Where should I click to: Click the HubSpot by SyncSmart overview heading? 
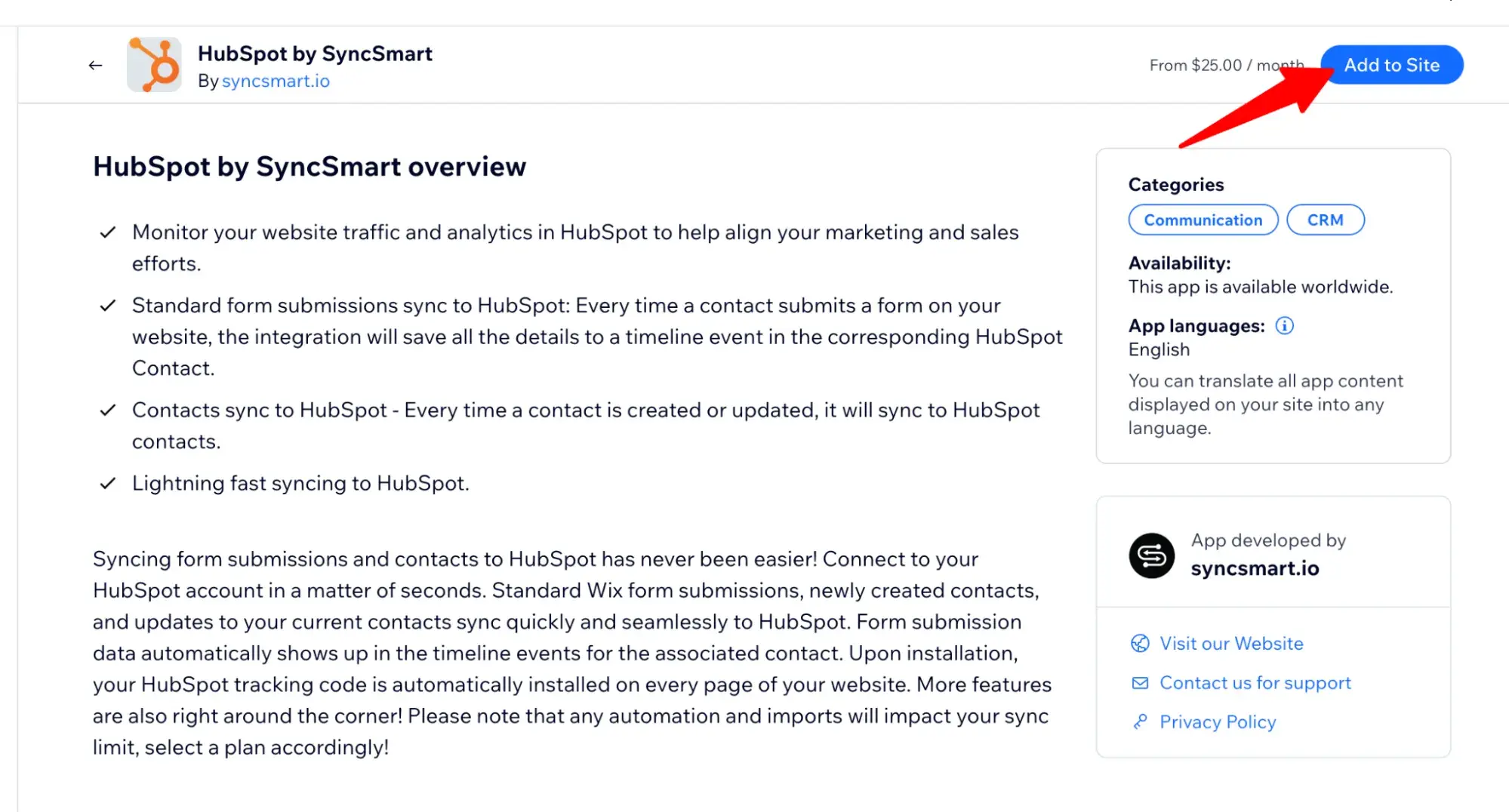coord(309,166)
